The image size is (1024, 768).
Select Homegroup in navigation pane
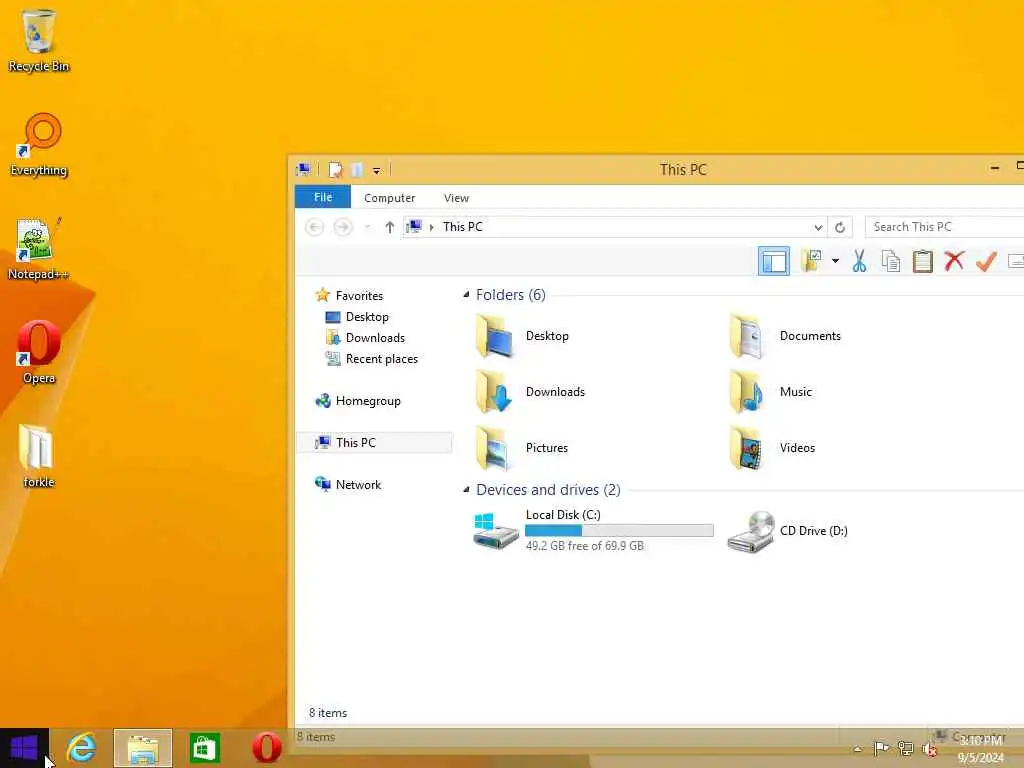point(368,401)
